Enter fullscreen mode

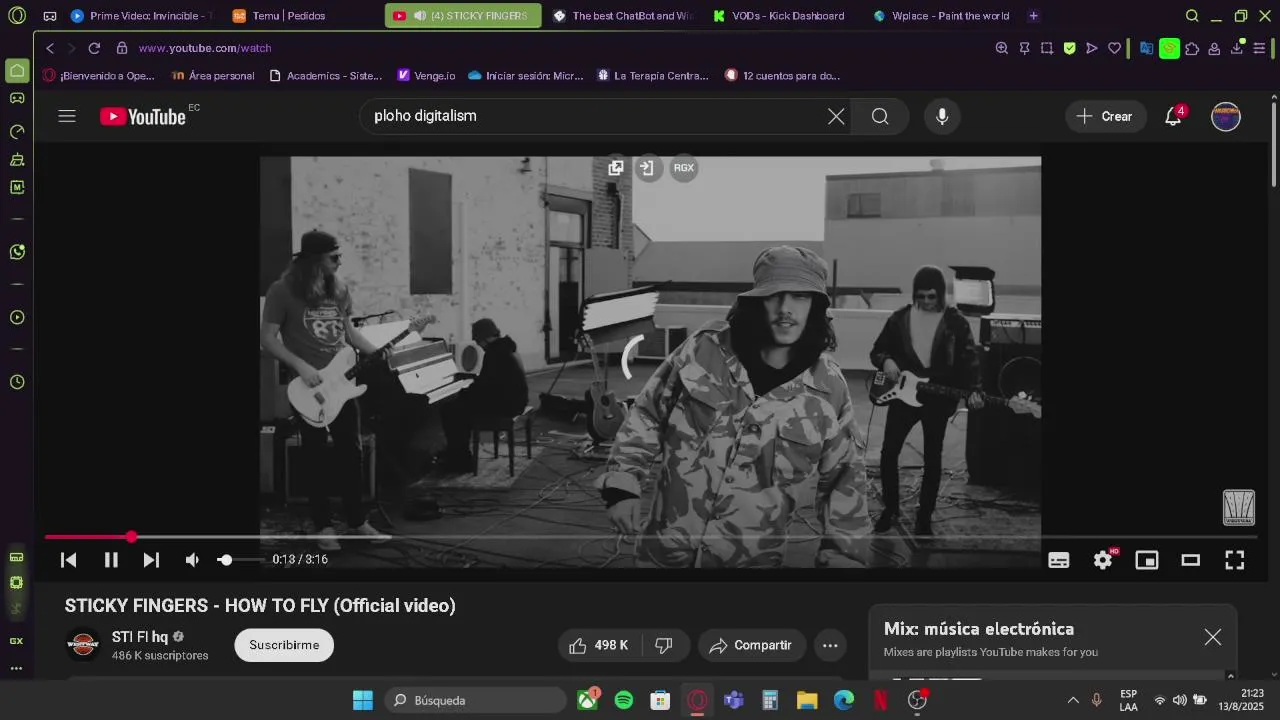tap(1235, 560)
